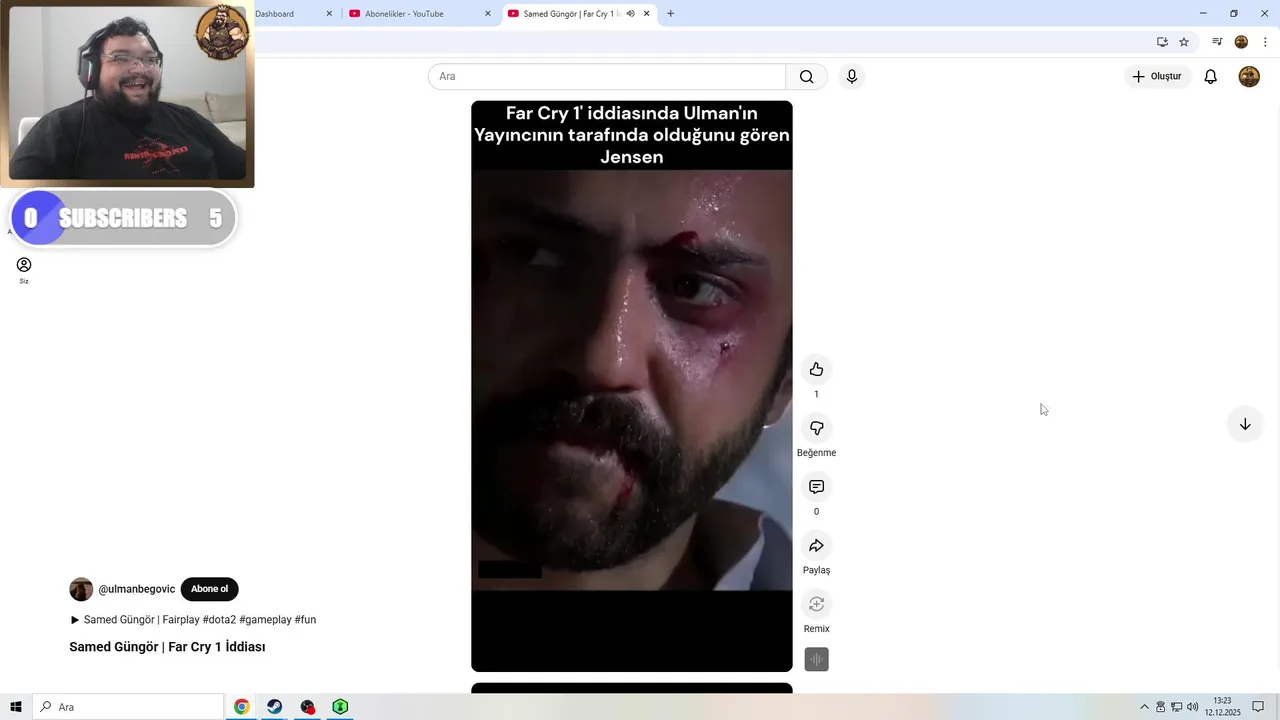Image resolution: width=1280 pixels, height=720 pixels.
Task: Click the Short title Samed Güngör | Far Cry 1 İddiası
Action: coord(167,647)
